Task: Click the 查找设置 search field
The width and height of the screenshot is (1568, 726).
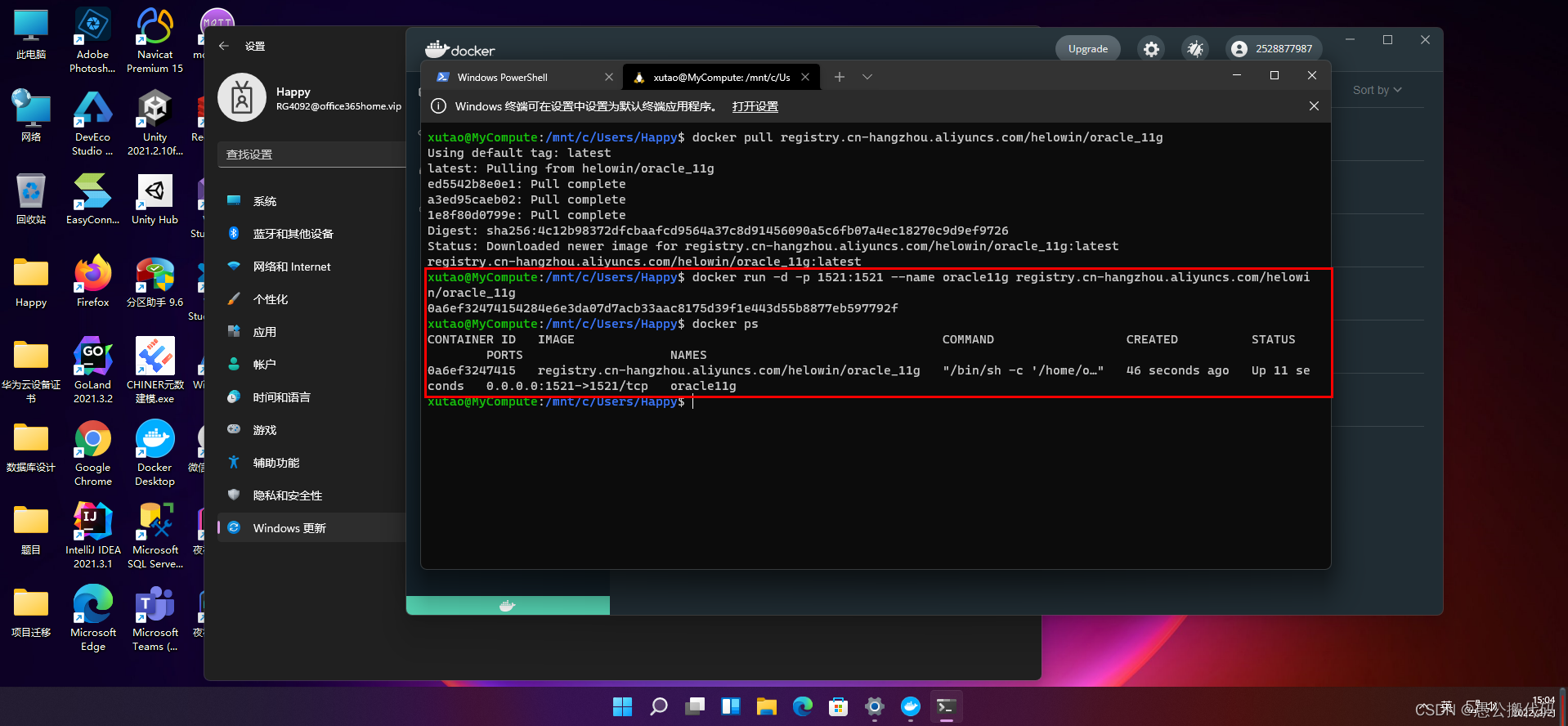Action: tap(312, 155)
